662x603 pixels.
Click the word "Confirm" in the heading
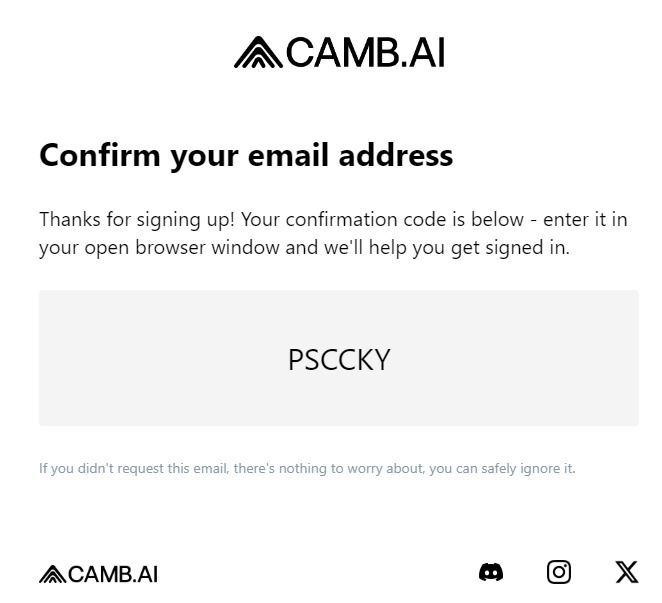click(x=100, y=156)
